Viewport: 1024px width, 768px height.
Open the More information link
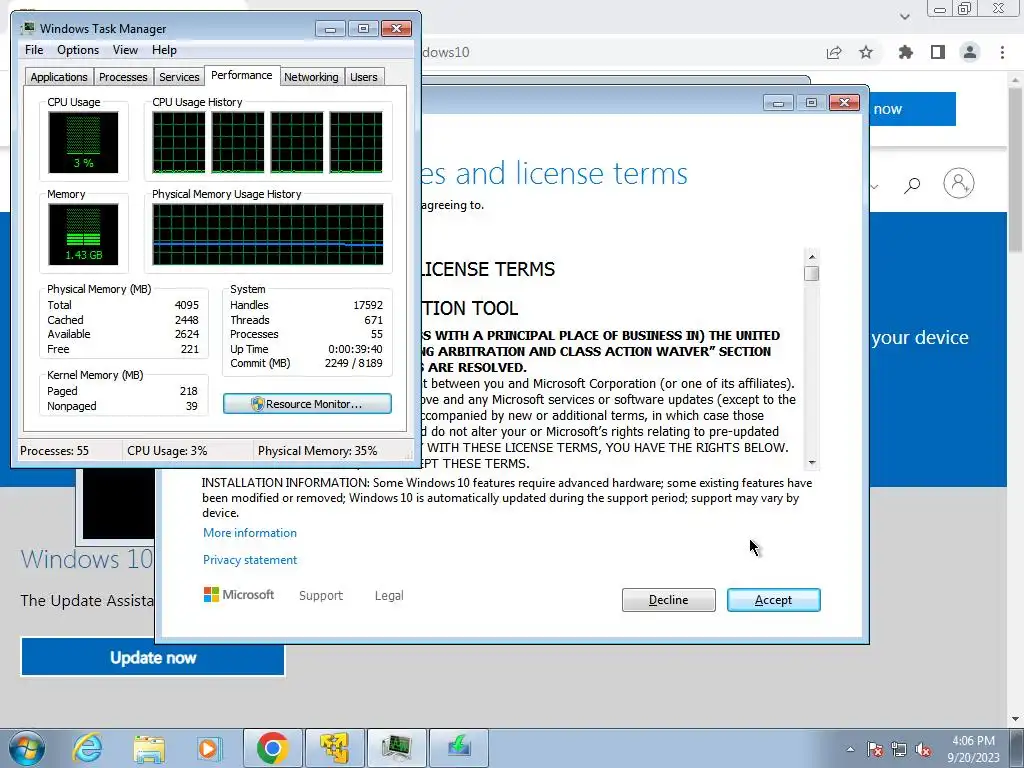tap(249, 533)
